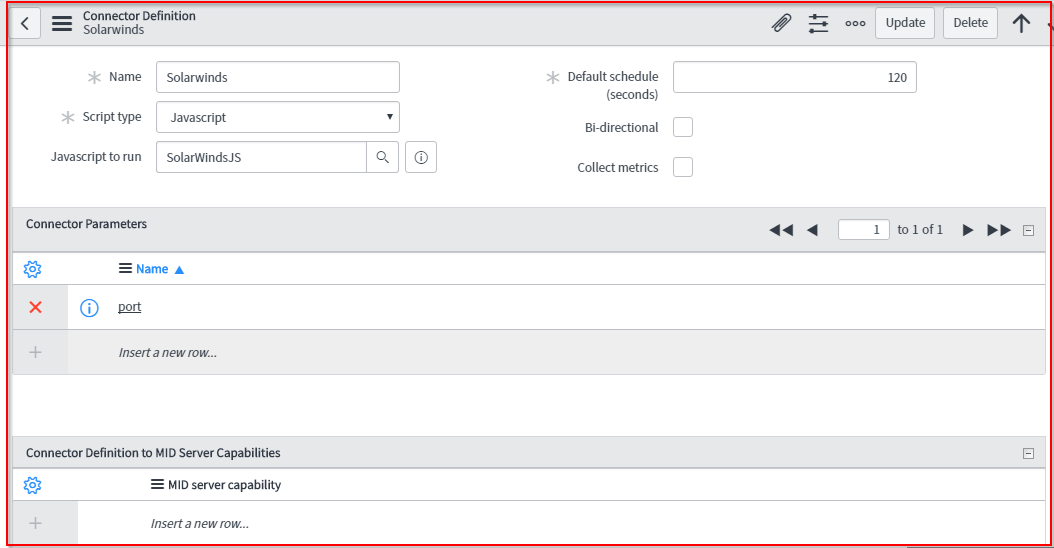This screenshot has height=548, width=1054.
Task: Open Name column menu icon
Action: pyautogui.click(x=125, y=268)
